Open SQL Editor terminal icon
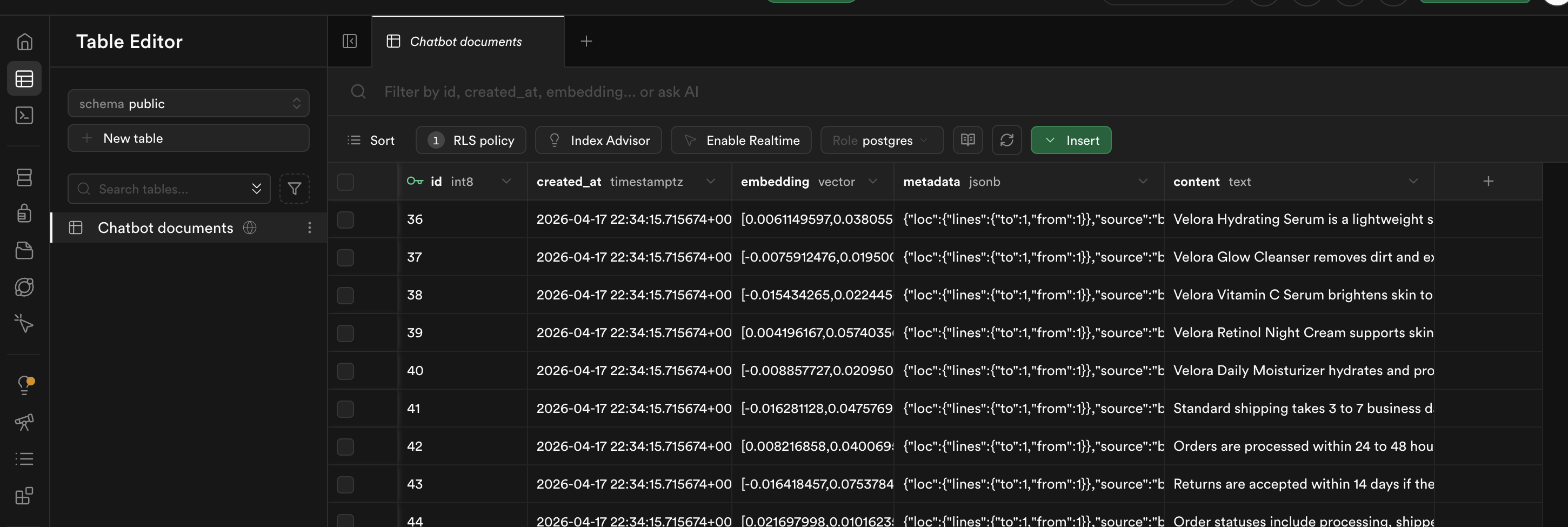 24,116
